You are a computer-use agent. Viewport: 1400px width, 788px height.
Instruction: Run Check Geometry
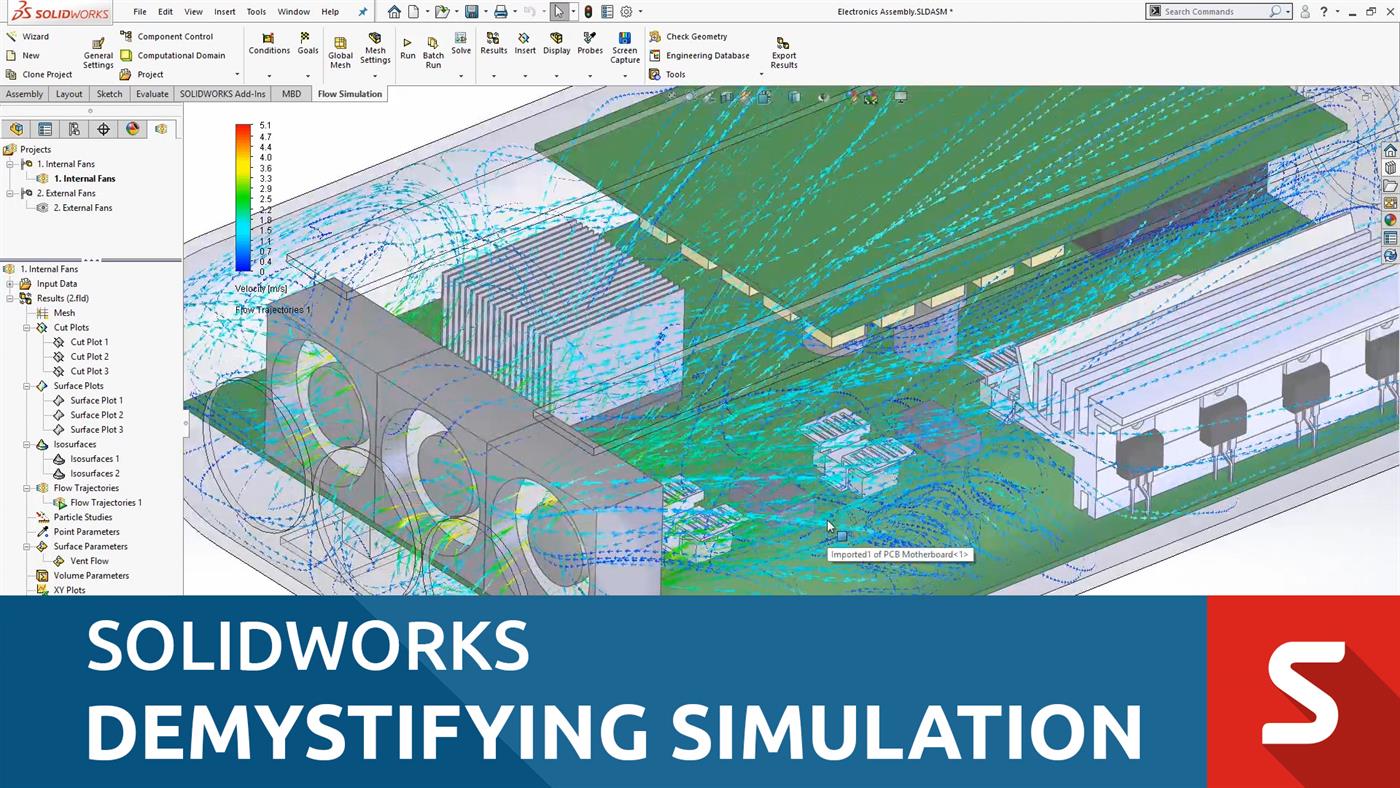697,36
